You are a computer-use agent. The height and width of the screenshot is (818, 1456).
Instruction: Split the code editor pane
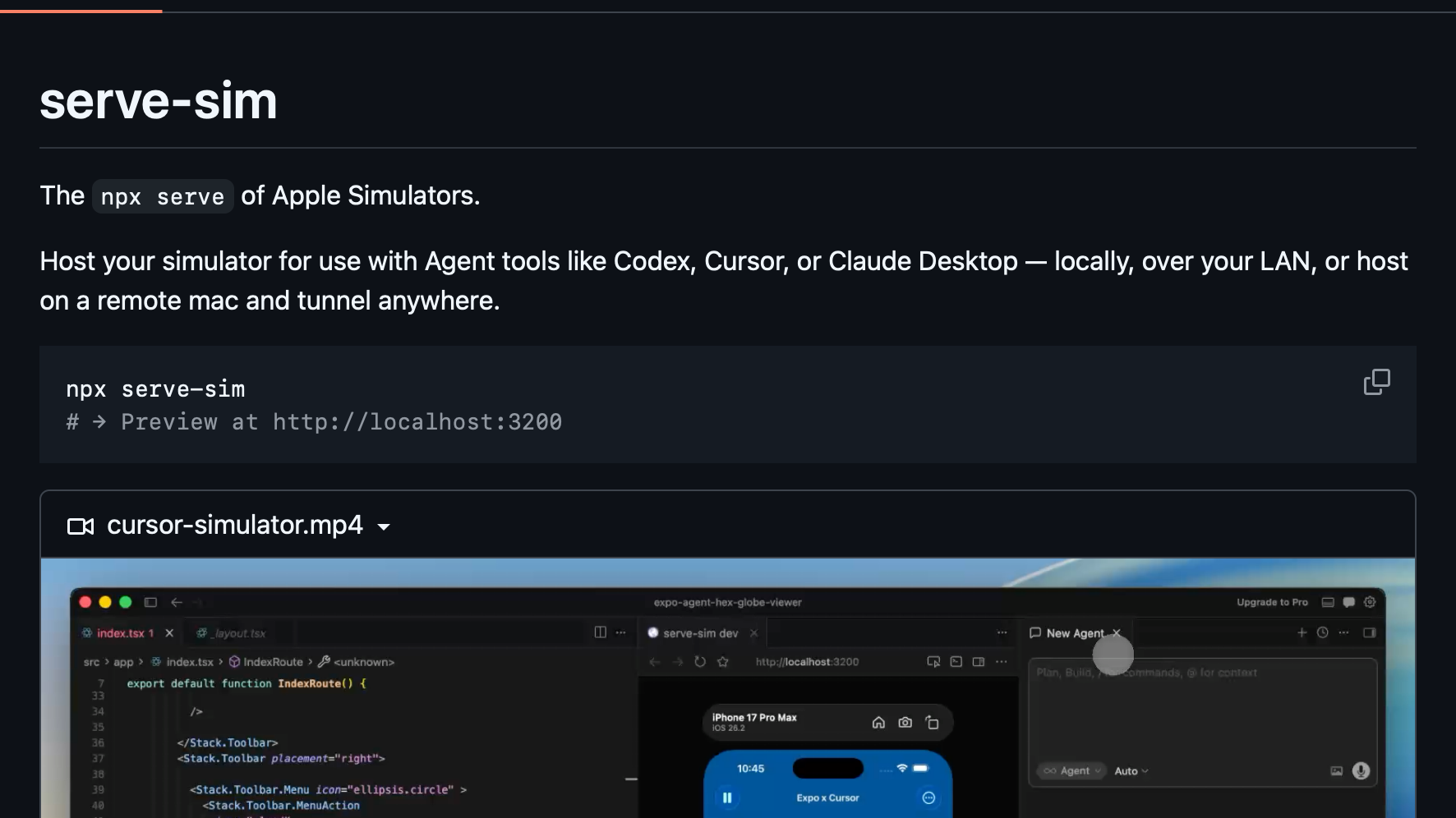click(601, 632)
